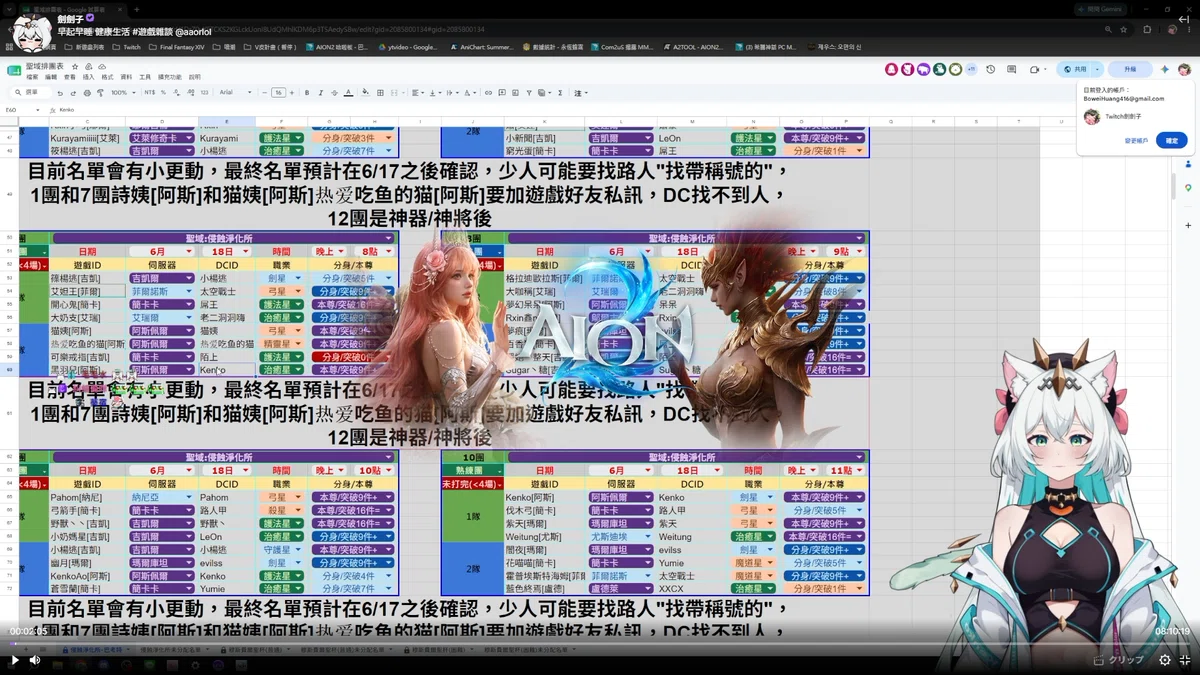This screenshot has height=675, width=1200.
Task: Open the 格式 menu
Action: (107, 77)
